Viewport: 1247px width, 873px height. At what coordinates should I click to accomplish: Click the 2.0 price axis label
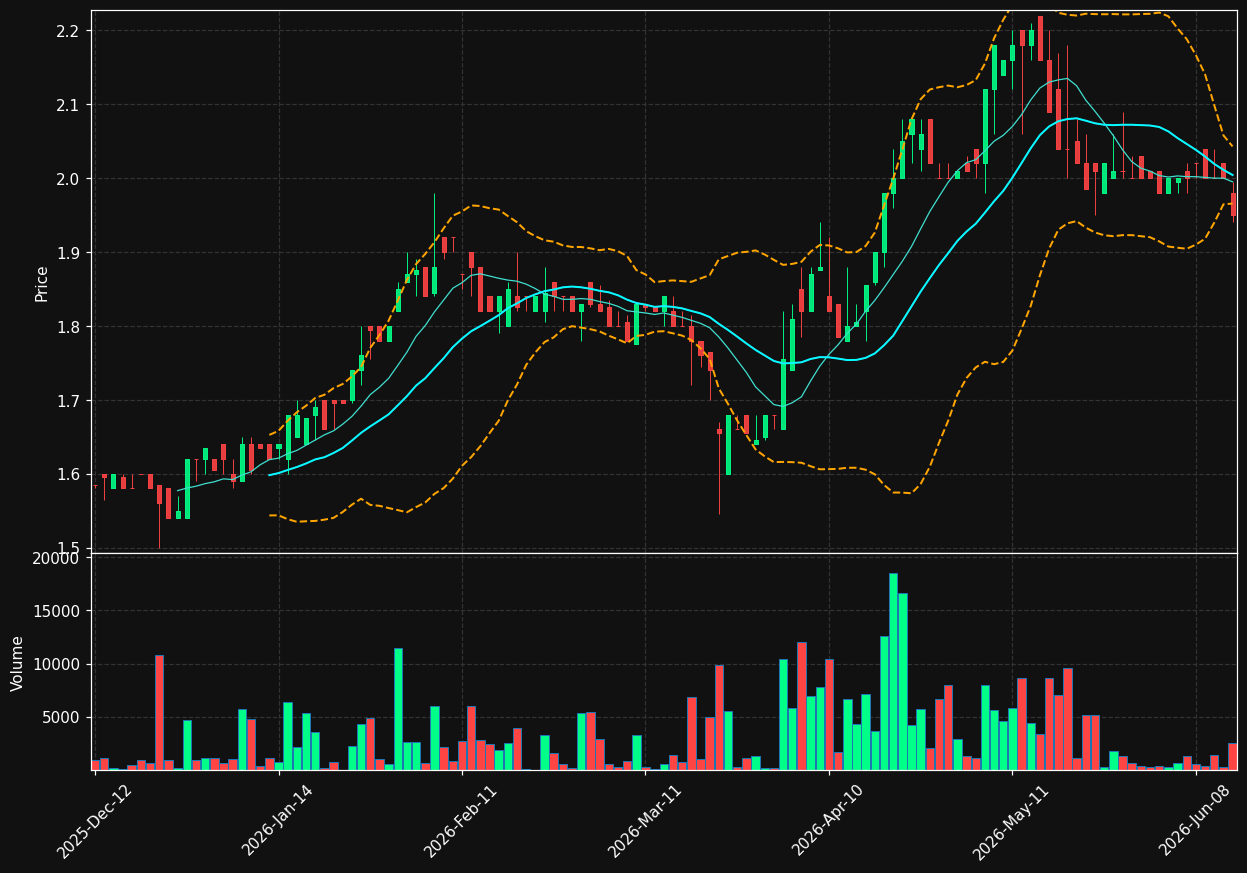pos(69,179)
